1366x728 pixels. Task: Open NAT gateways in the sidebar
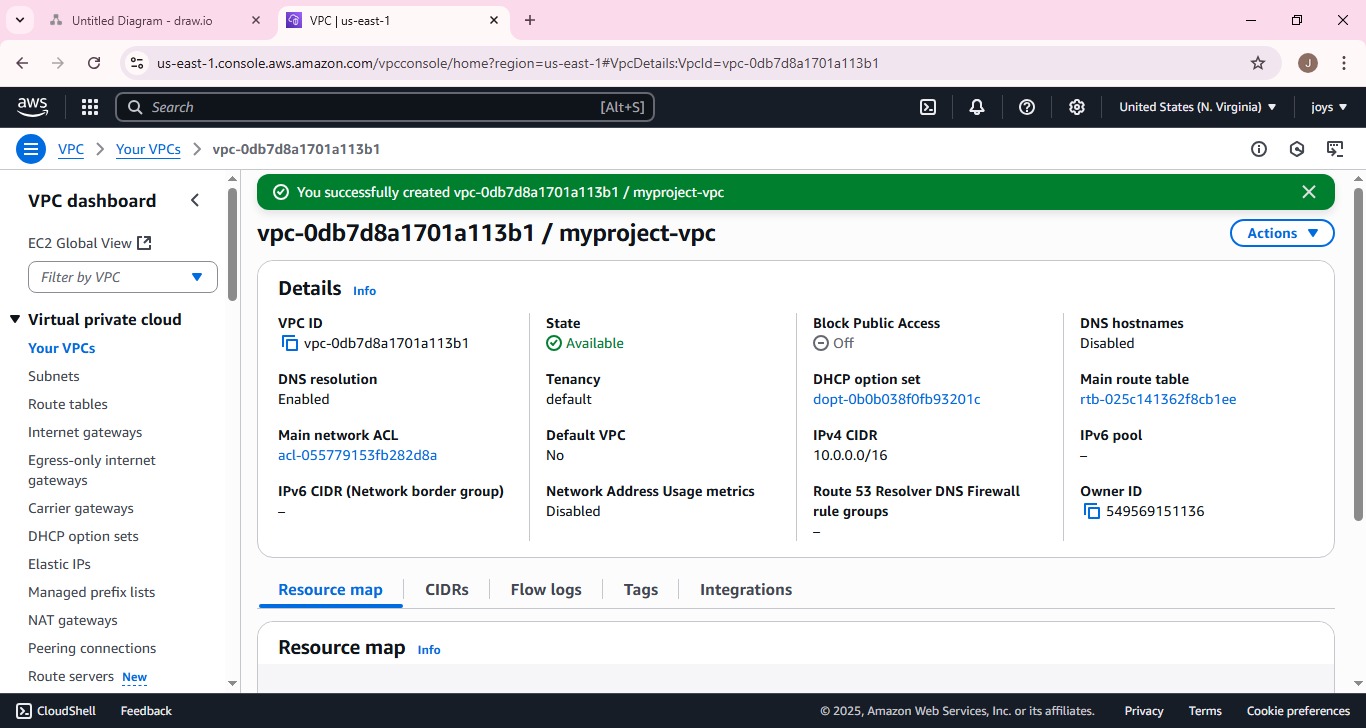[73, 620]
